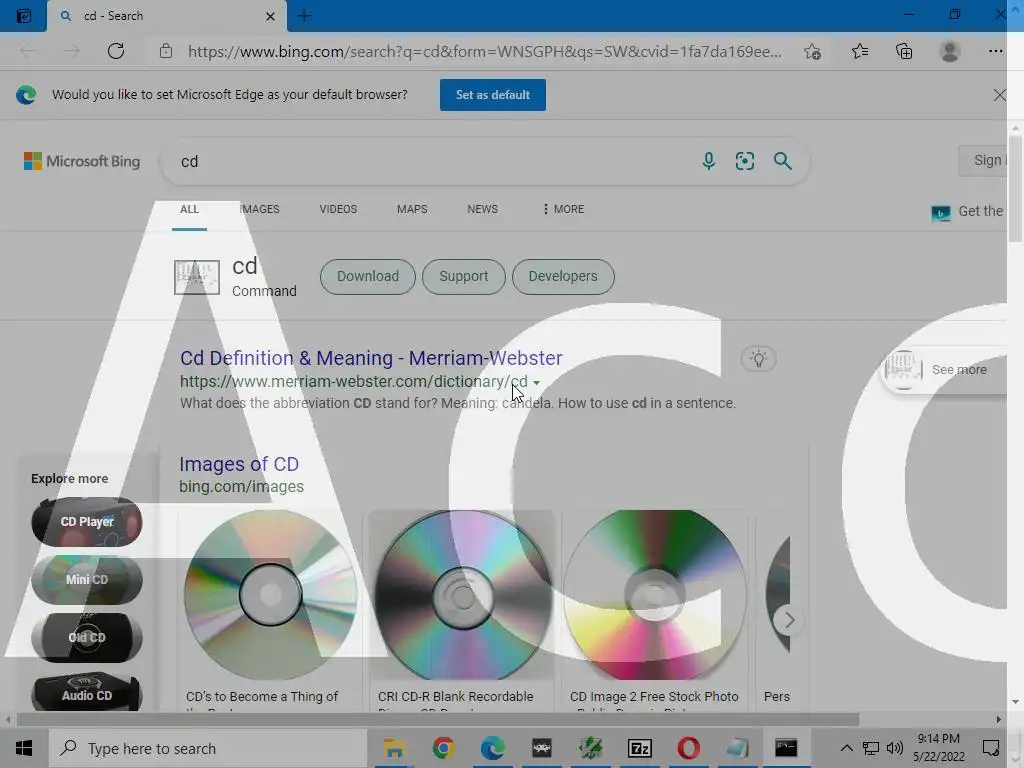The width and height of the screenshot is (1024, 768).
Task: Click the Bing search magnifier icon
Action: (782, 161)
